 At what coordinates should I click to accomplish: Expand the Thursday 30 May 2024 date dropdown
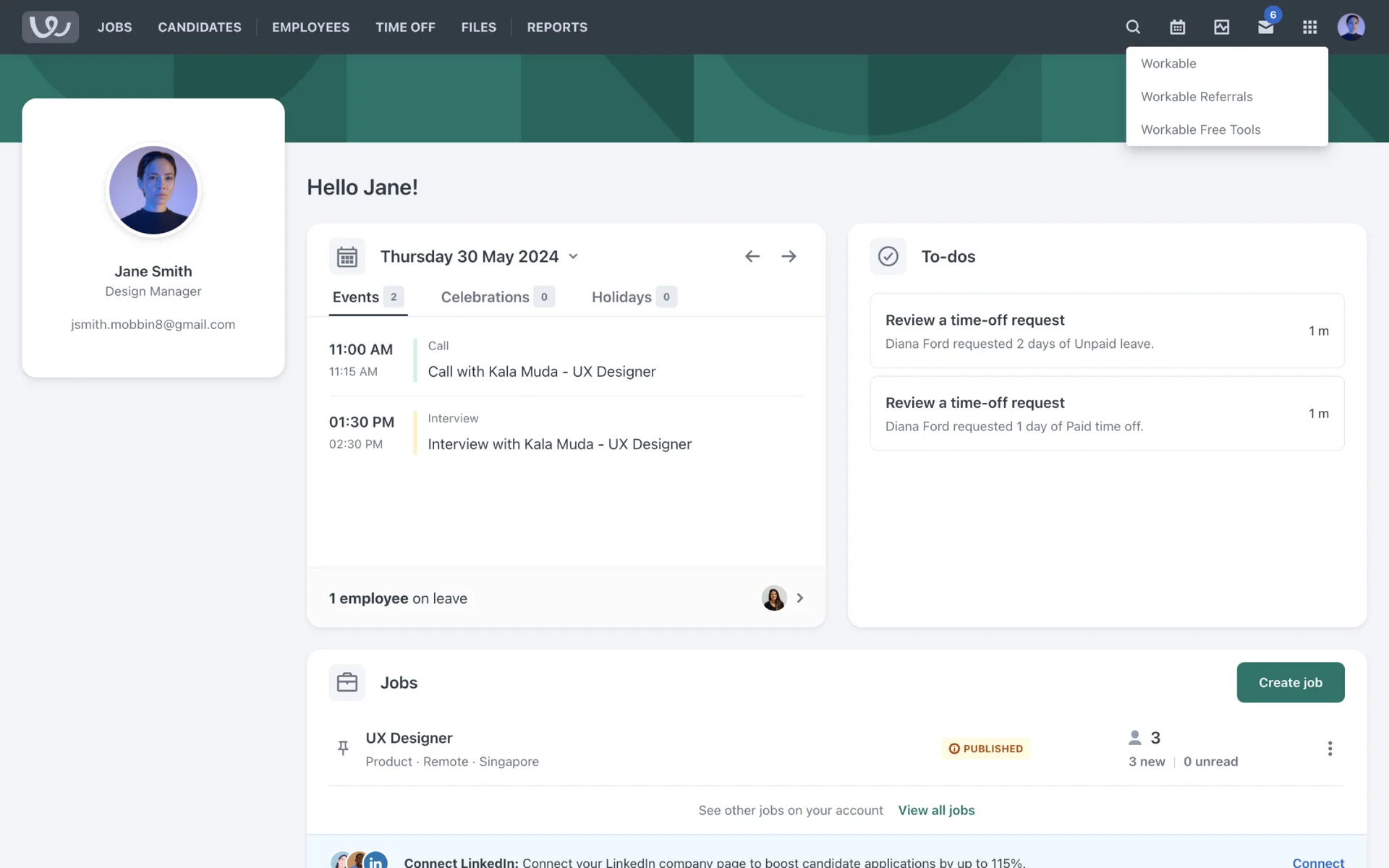[x=573, y=256]
